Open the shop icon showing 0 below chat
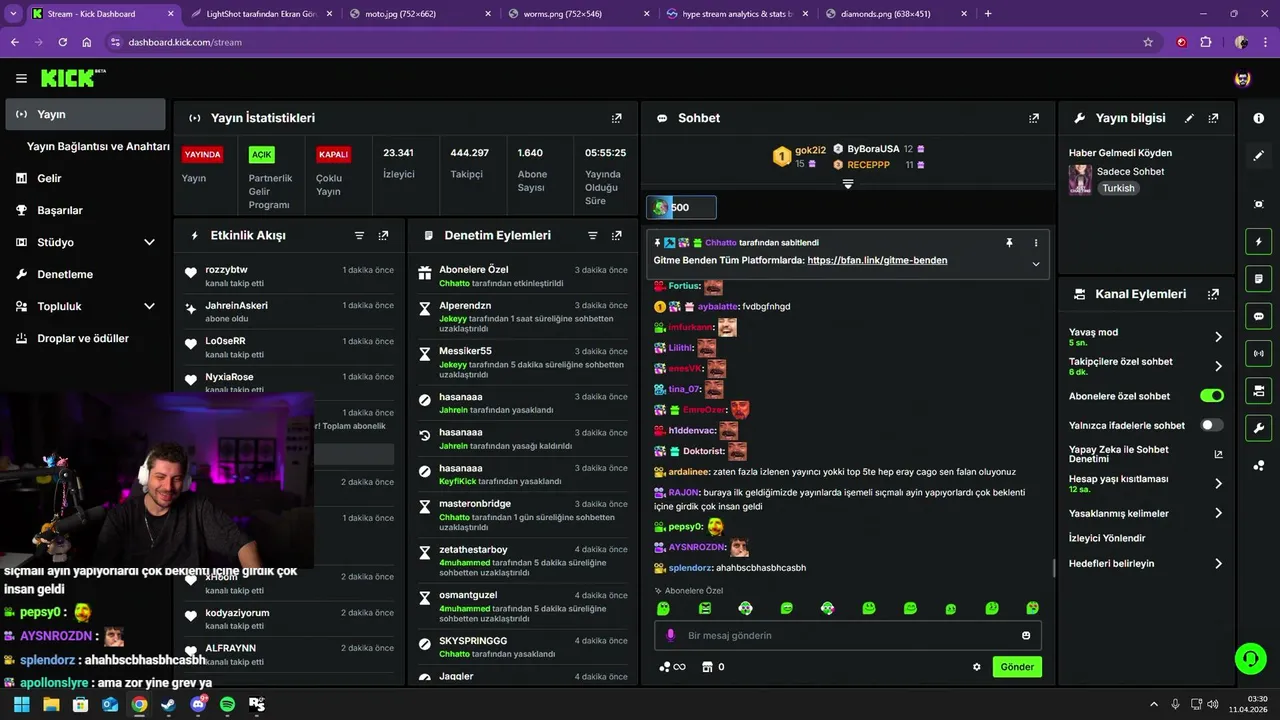Image resolution: width=1280 pixels, height=720 pixels. (713, 667)
